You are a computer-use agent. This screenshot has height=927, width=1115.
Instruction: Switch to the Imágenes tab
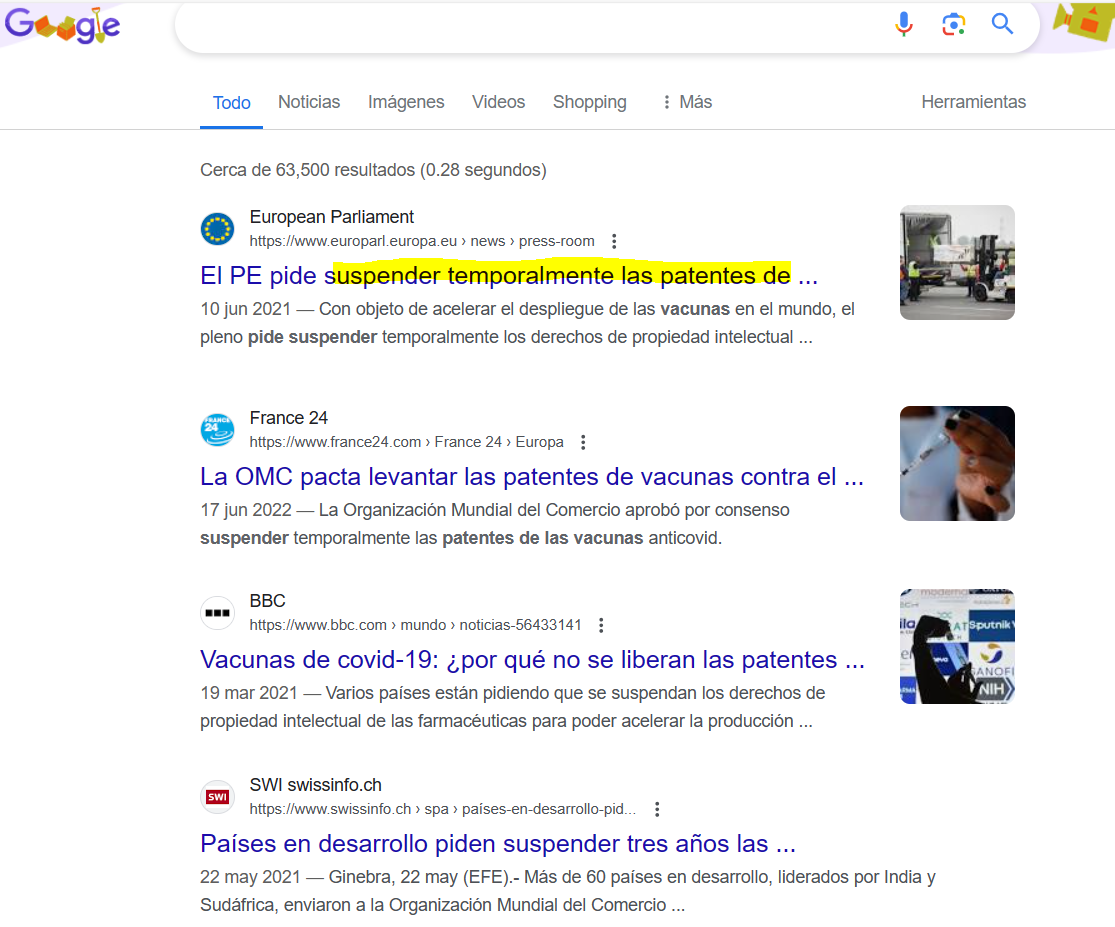(406, 102)
